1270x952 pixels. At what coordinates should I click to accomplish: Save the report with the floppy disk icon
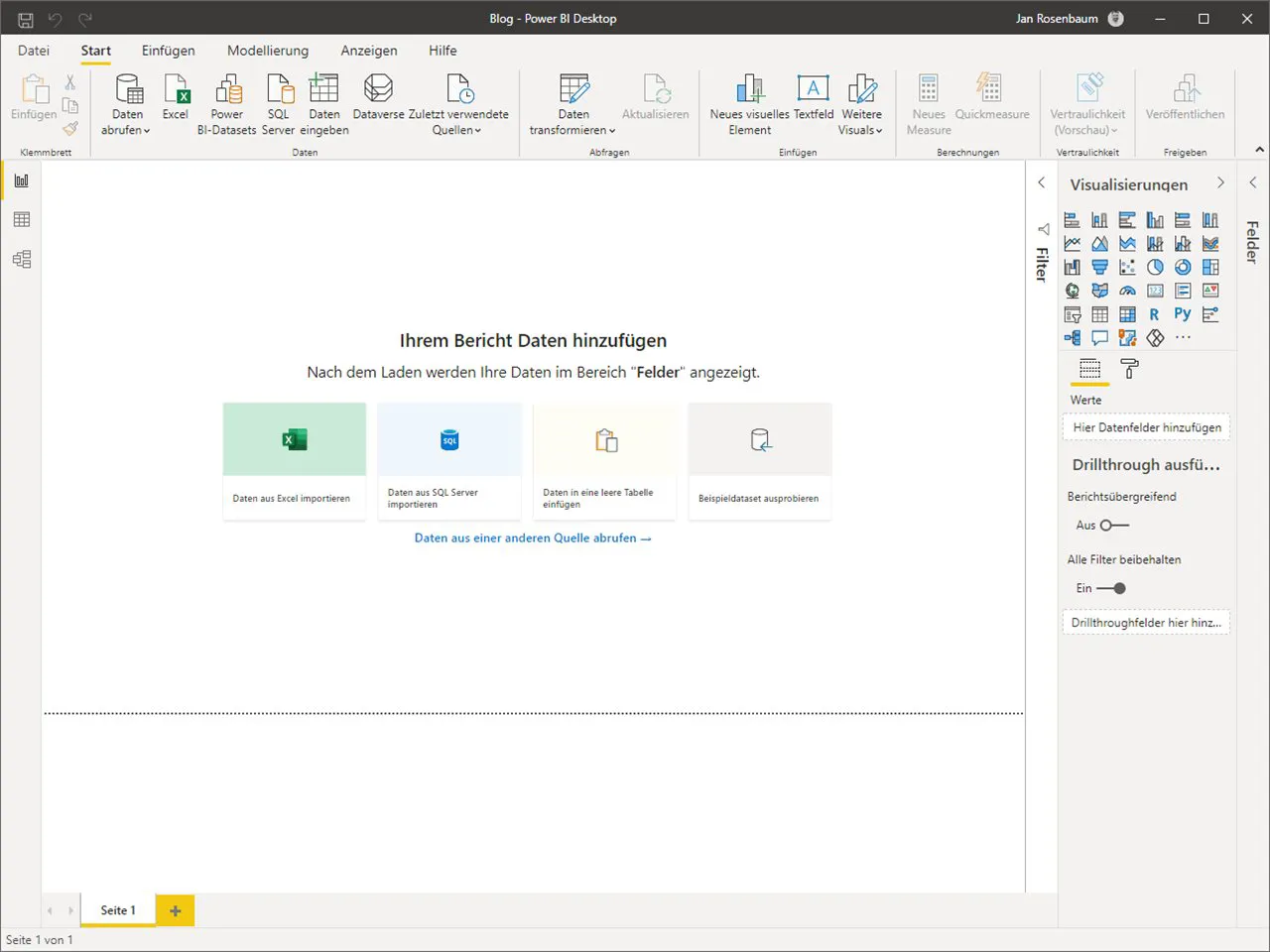(26, 19)
